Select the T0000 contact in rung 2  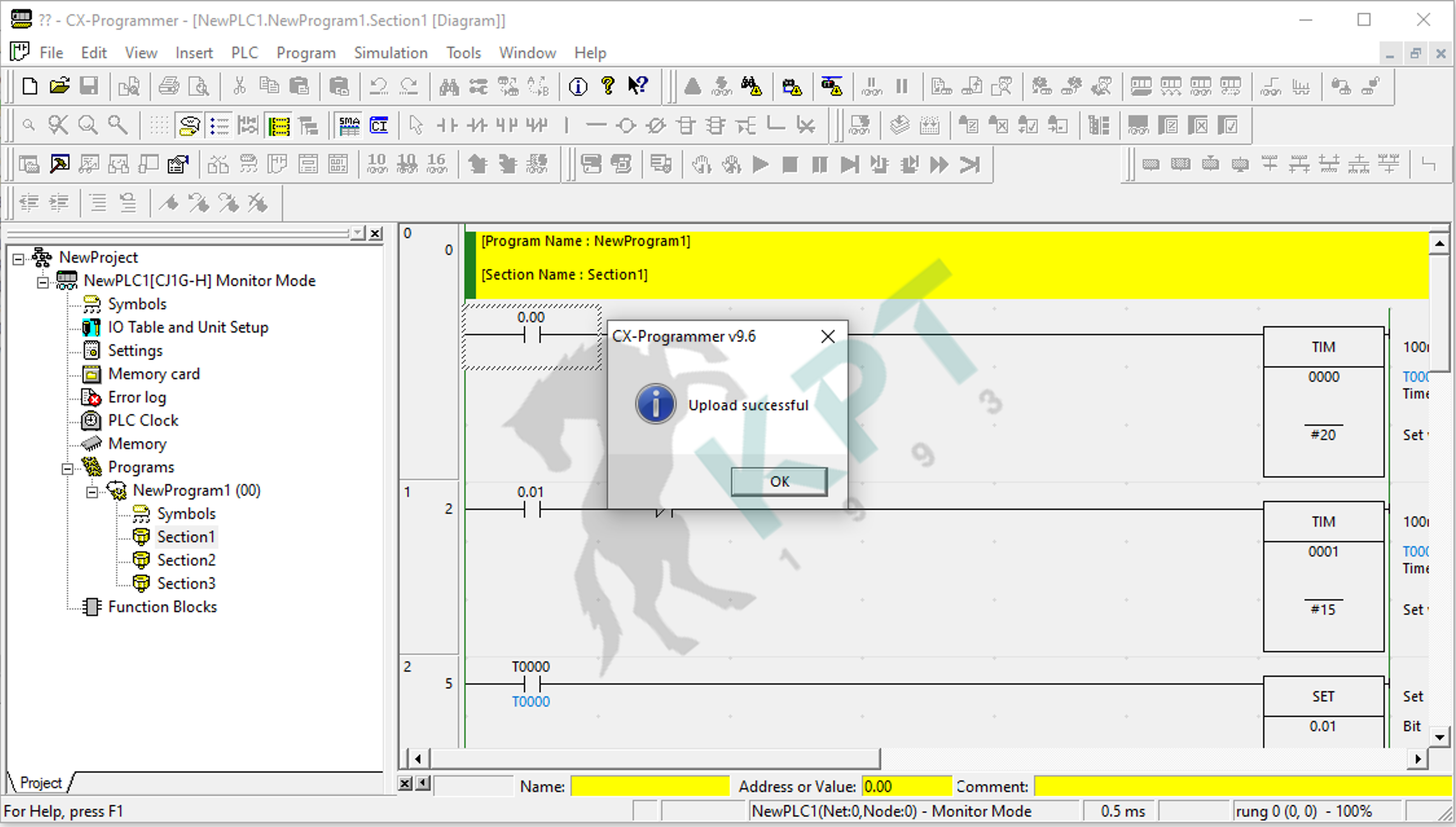coord(531,683)
